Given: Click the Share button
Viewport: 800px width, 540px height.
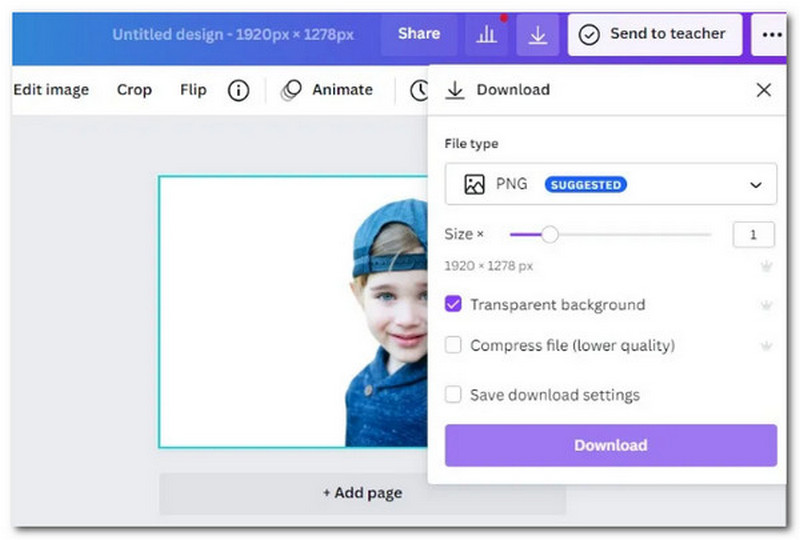Looking at the screenshot, I should tap(418, 34).
